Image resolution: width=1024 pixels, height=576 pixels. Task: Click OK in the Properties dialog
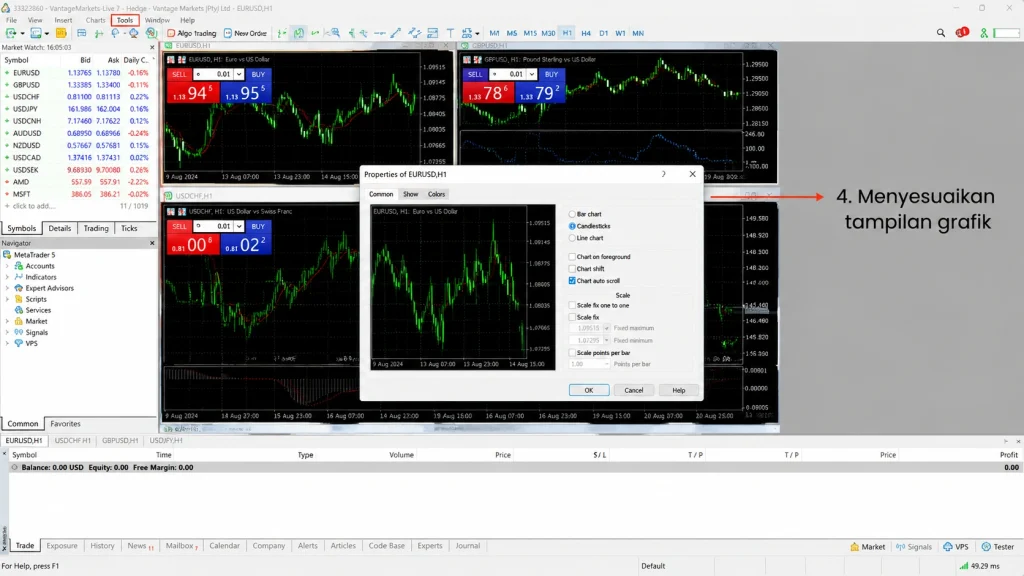click(x=588, y=390)
